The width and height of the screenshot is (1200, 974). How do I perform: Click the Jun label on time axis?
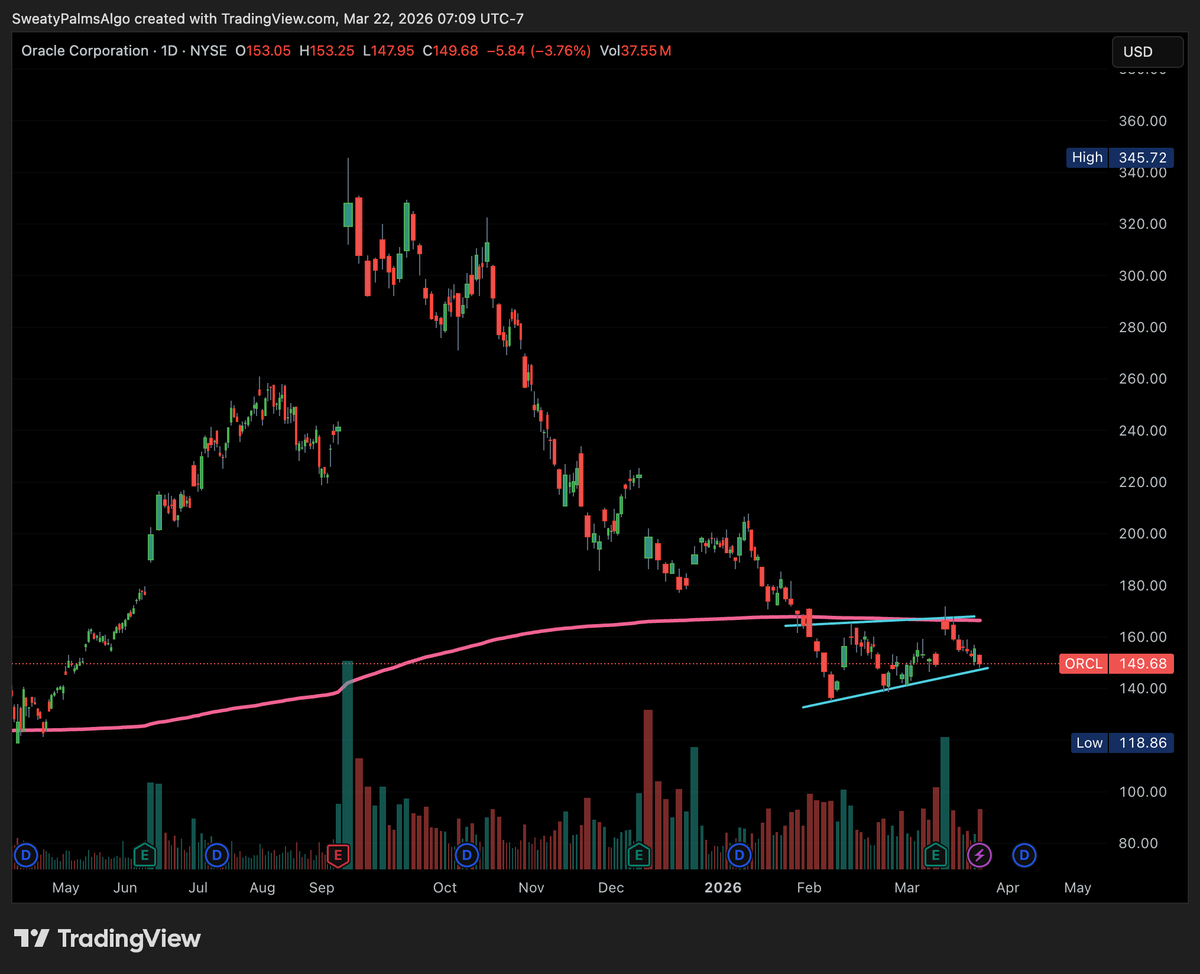(125, 888)
